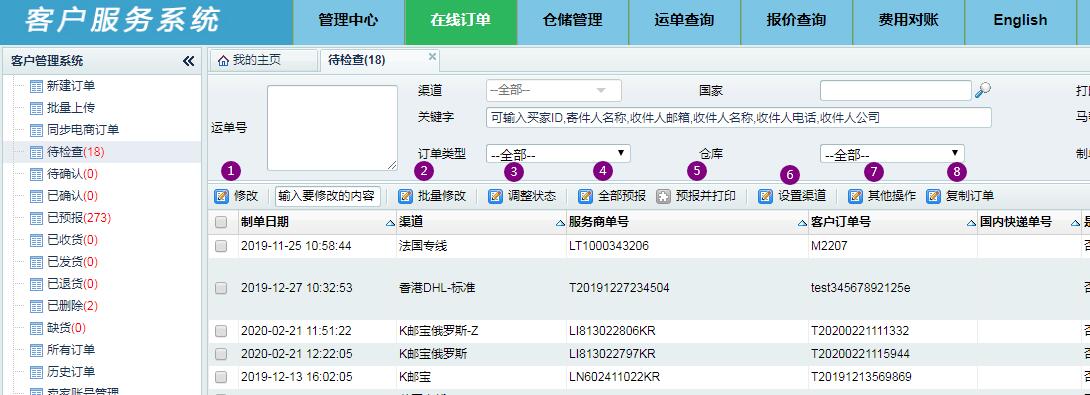Click the table icon beside 已预报(273)

pyautogui.click(x=37, y=218)
